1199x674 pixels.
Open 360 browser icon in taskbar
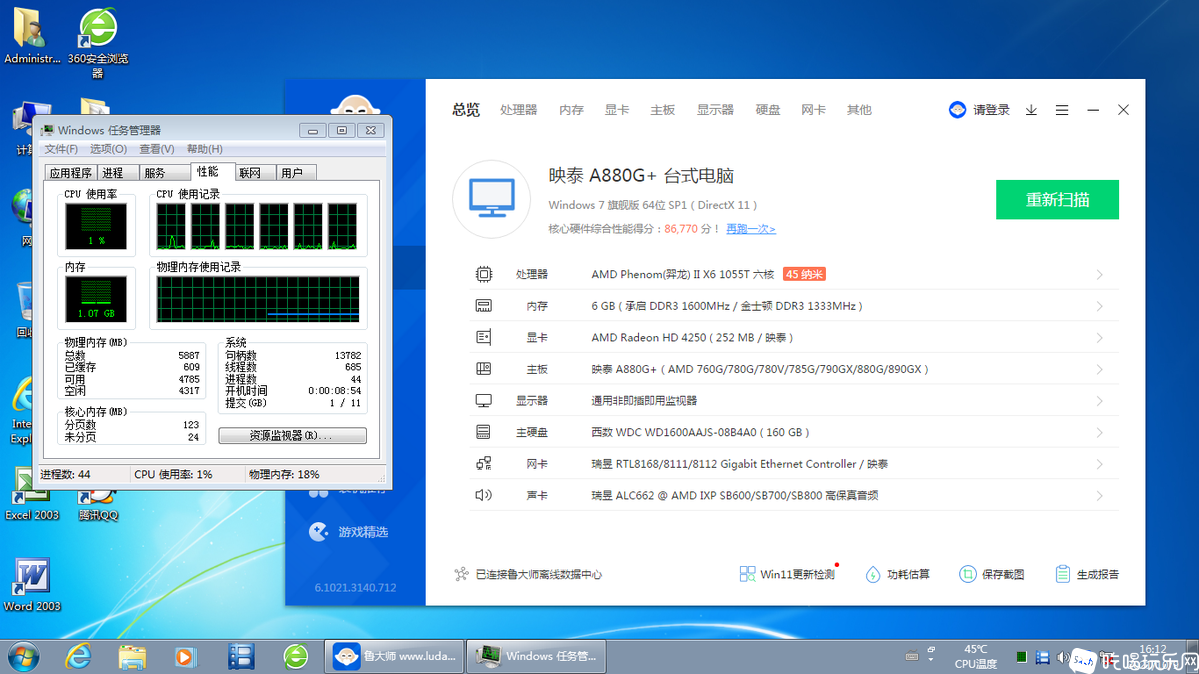[x=296, y=656]
